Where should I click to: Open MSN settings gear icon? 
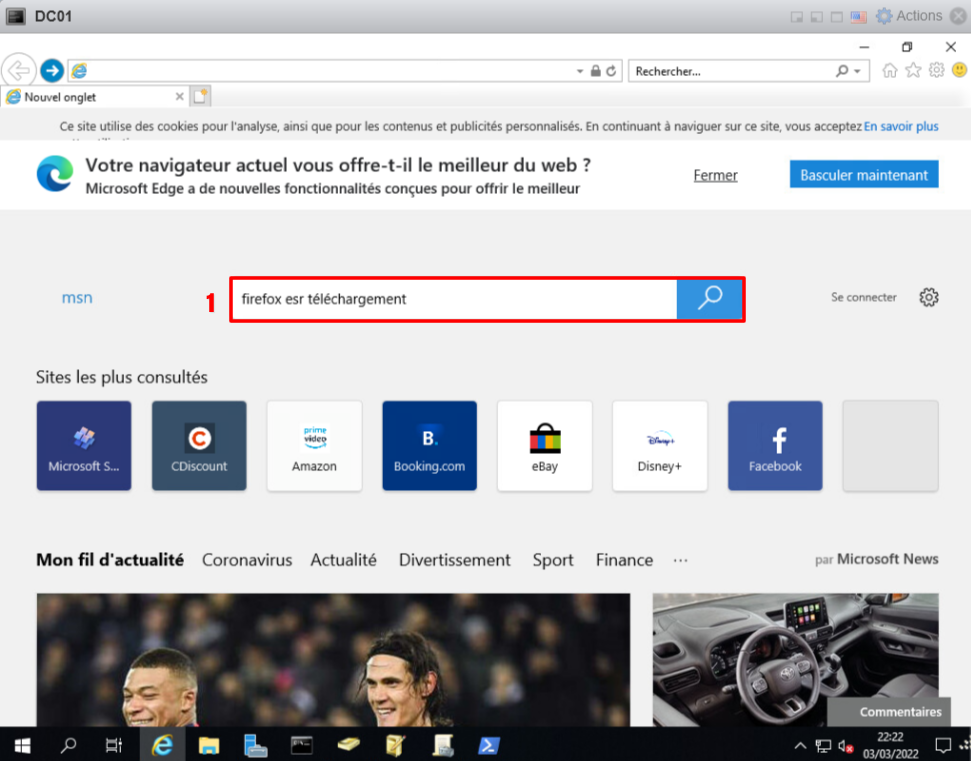(x=929, y=297)
